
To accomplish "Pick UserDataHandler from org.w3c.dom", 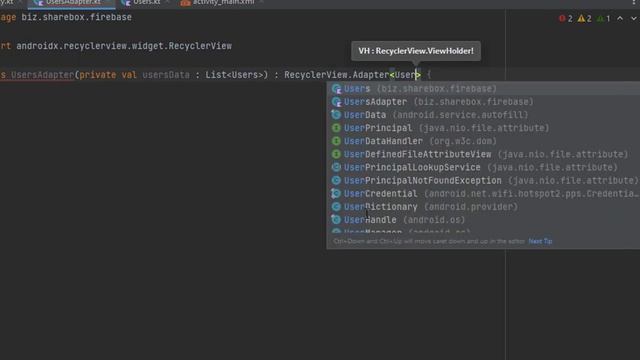I will [x=483, y=141].
